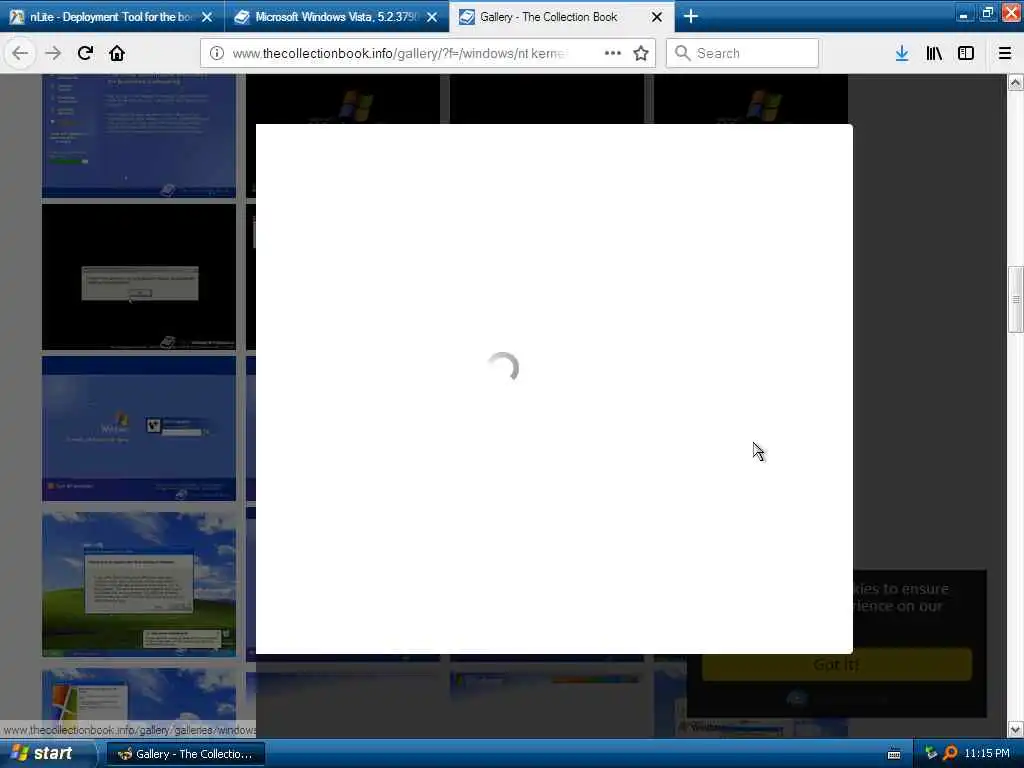Image resolution: width=1024 pixels, height=768 pixels.
Task: Close the nLite Deployment Tool tab
Action: pos(207,17)
